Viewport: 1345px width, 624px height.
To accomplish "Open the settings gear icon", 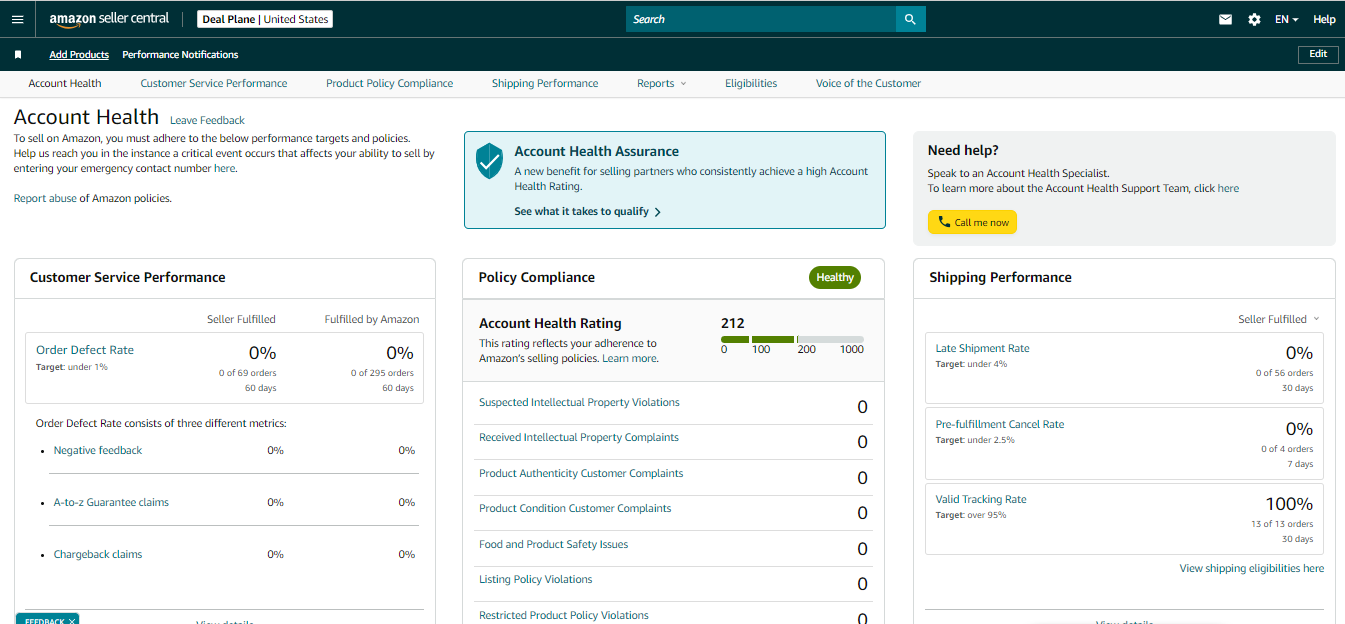I will (x=1254, y=19).
